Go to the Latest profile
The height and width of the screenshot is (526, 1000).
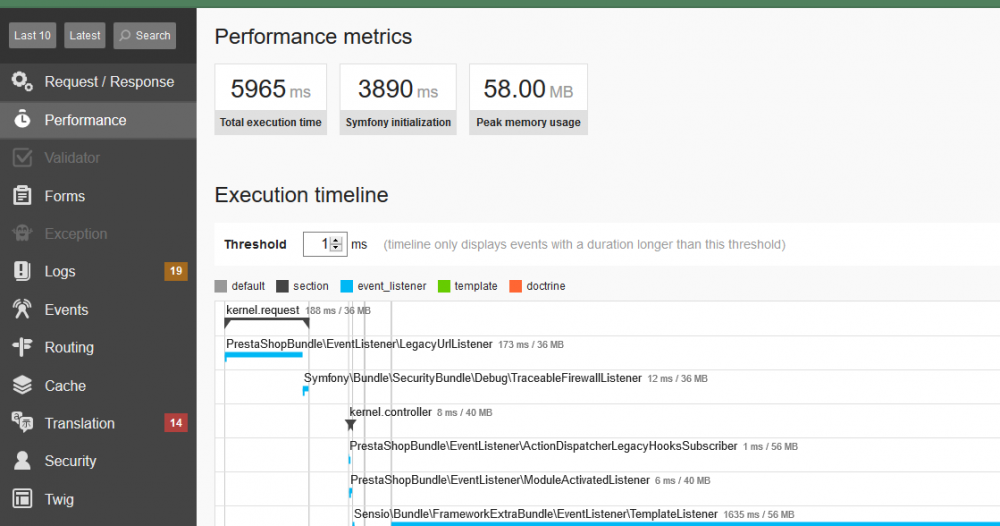click(x=85, y=36)
